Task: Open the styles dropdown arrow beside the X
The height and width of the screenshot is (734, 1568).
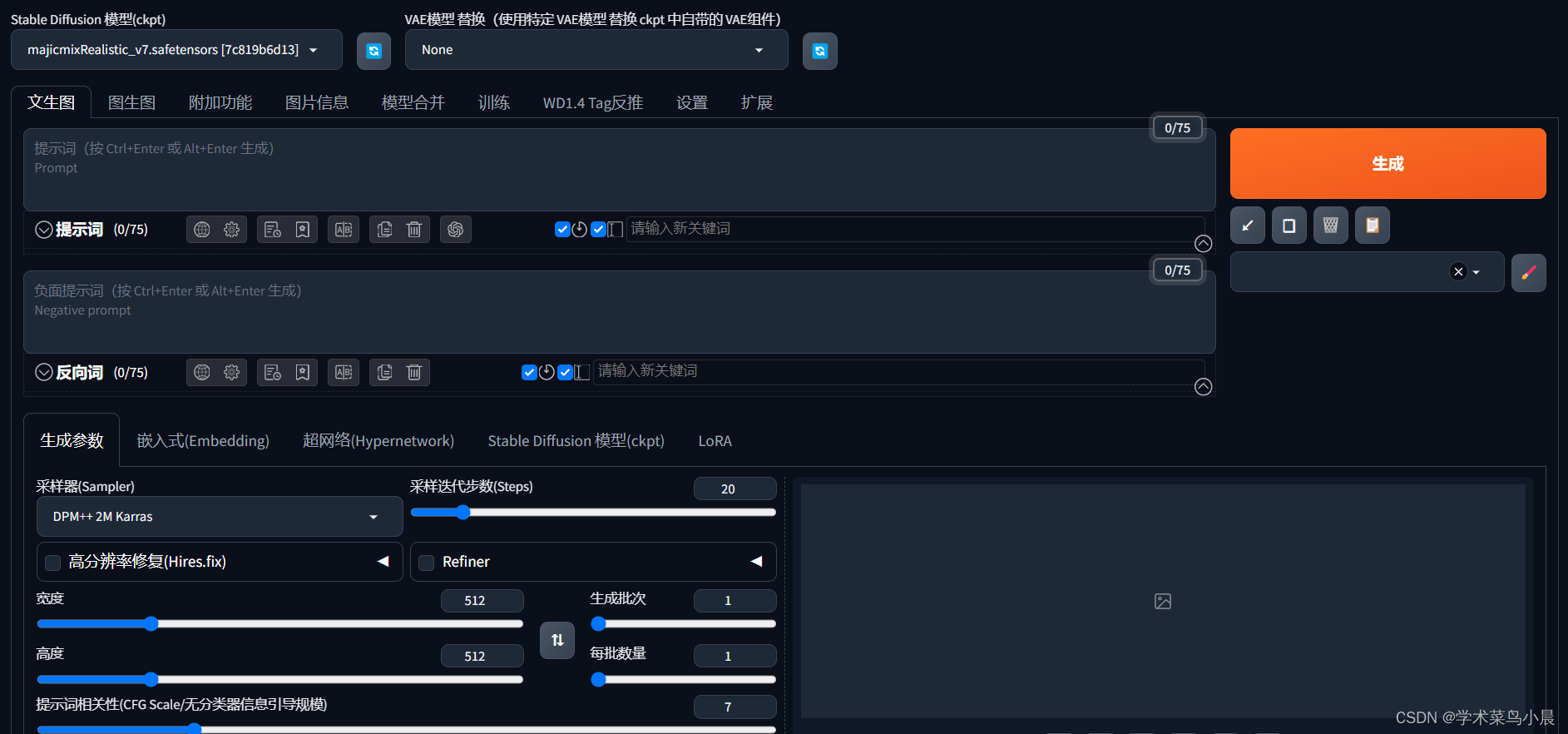Action: tap(1476, 272)
